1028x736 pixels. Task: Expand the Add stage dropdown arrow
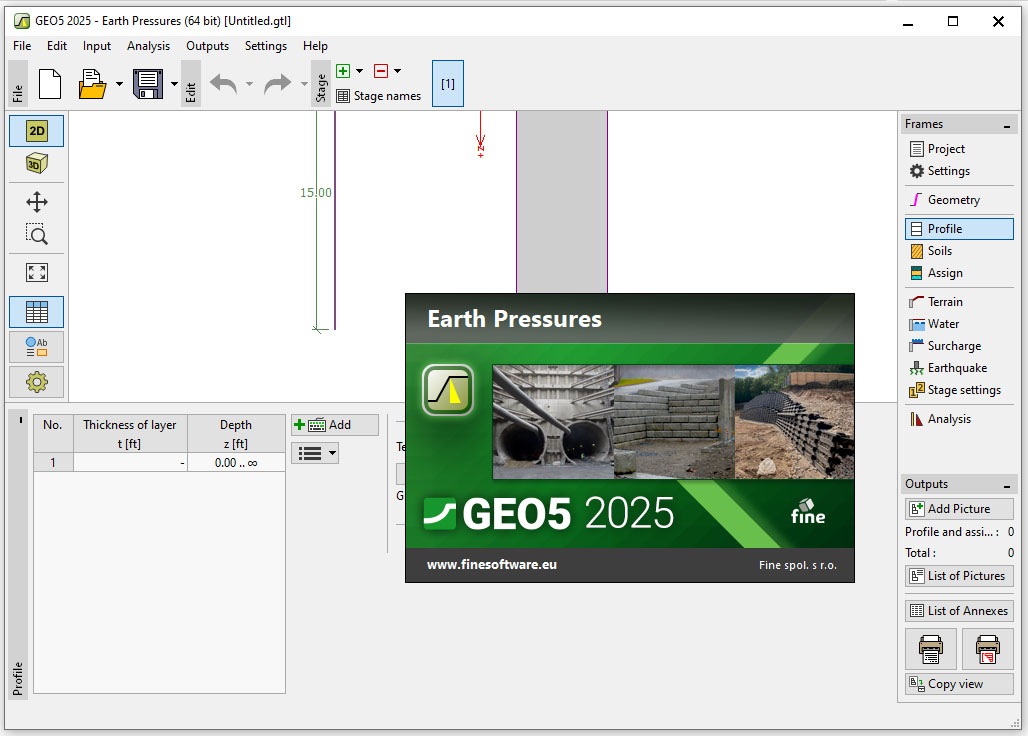359,71
